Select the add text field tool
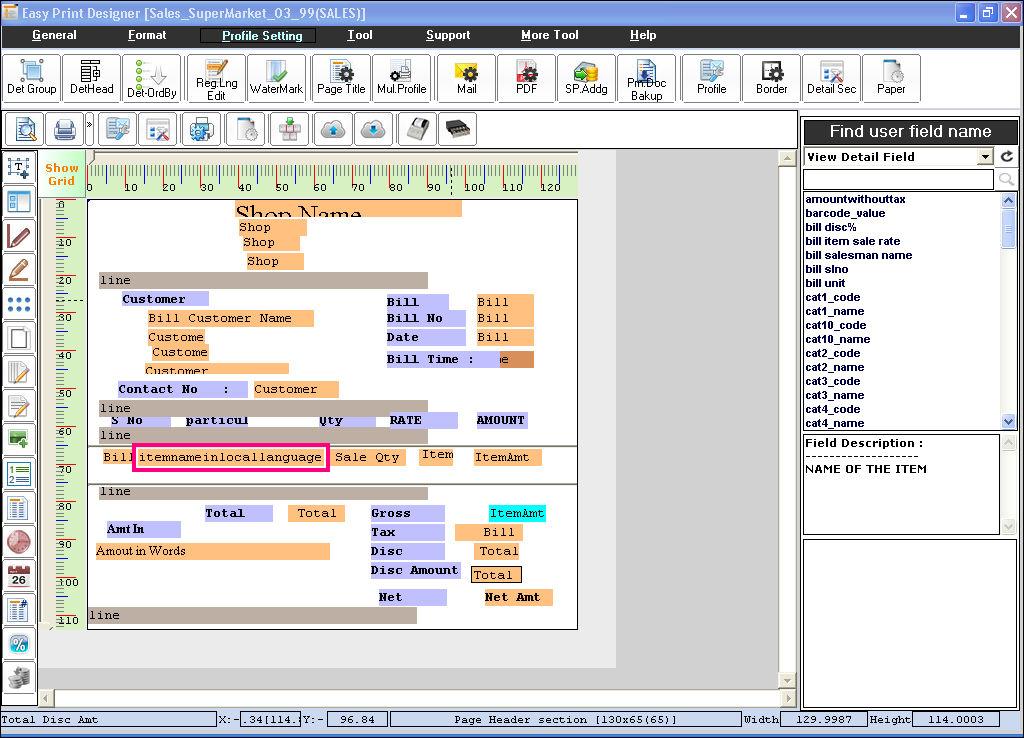The width and height of the screenshot is (1024, 738). 18,169
